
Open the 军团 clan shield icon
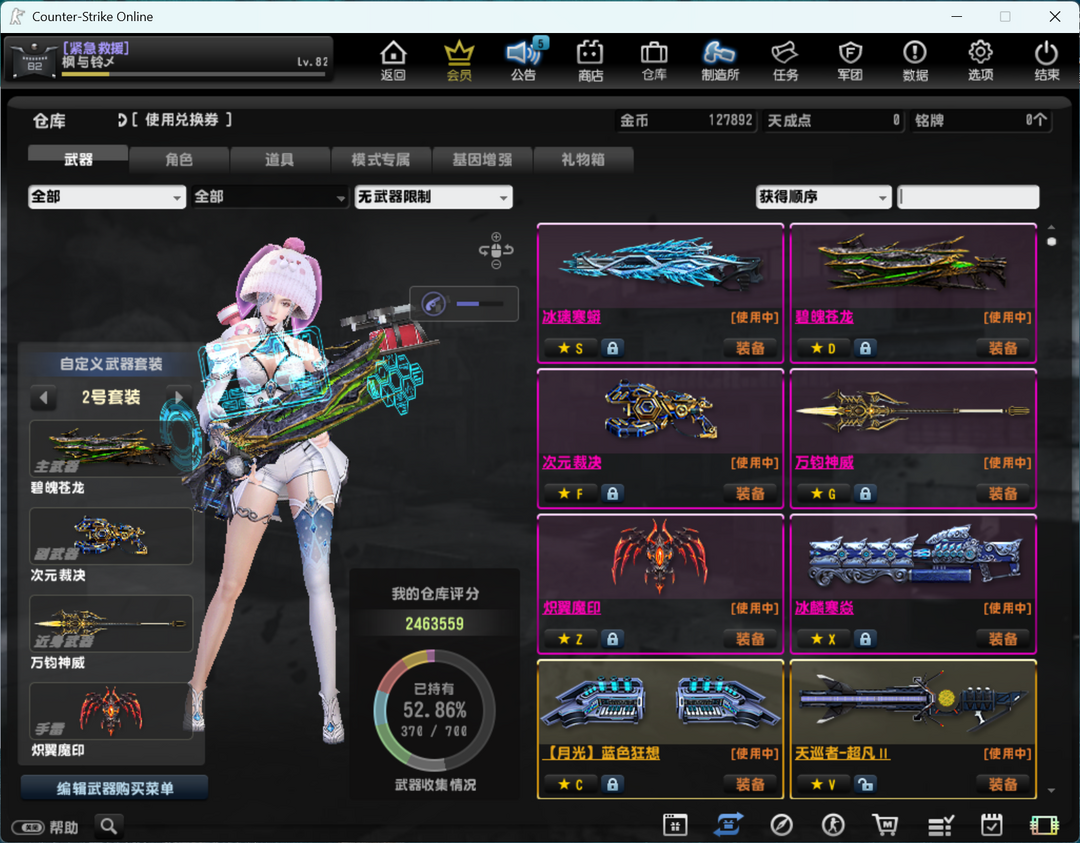850,61
